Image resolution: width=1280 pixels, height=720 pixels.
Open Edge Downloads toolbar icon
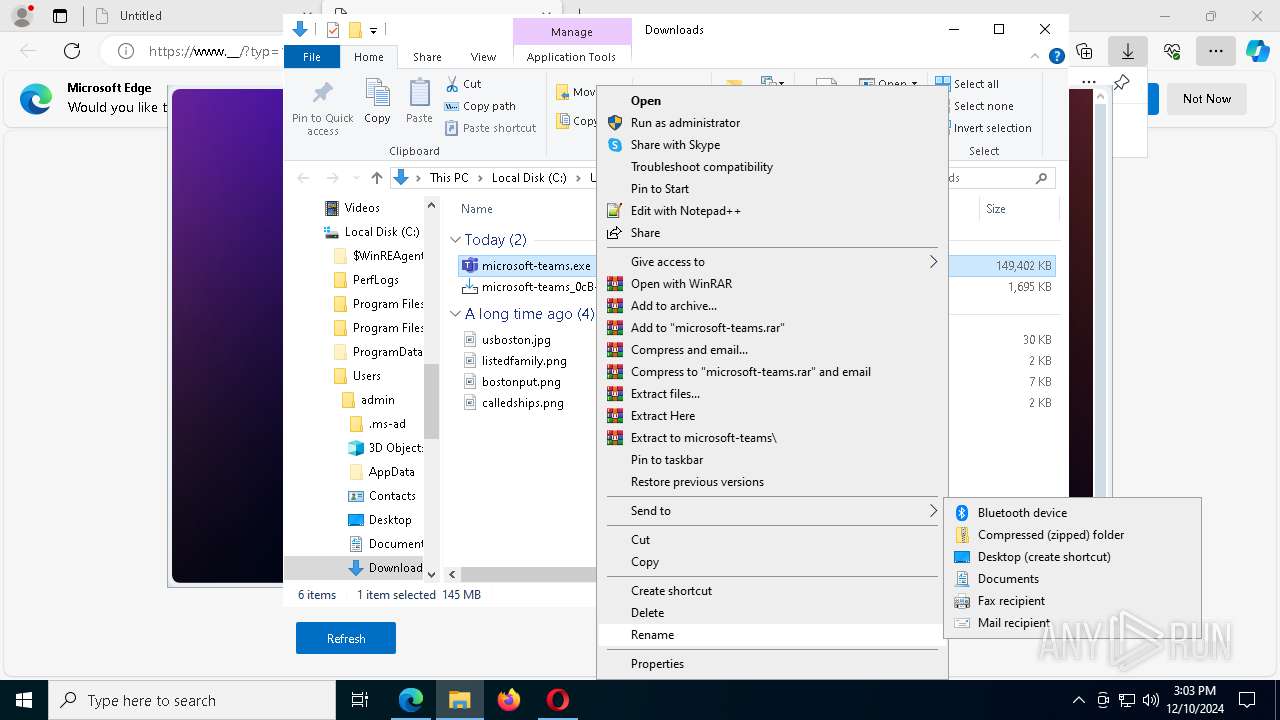click(x=1128, y=51)
